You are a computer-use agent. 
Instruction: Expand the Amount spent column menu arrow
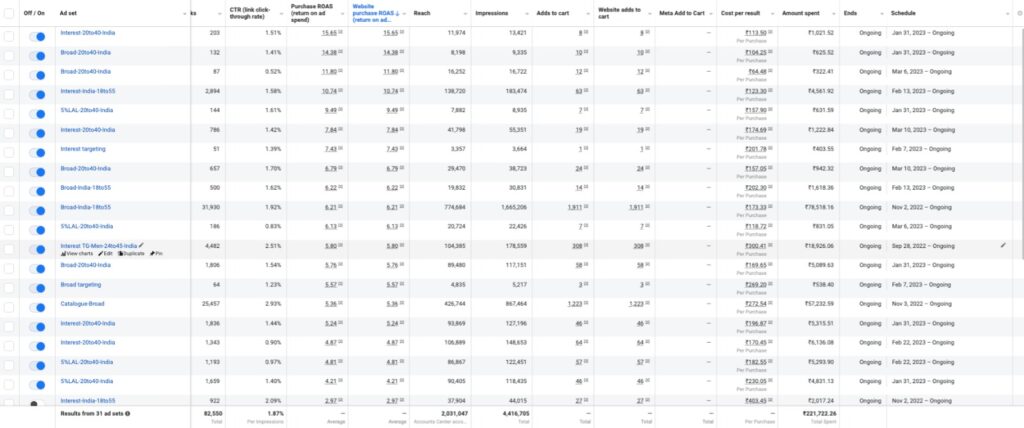[x=834, y=13]
